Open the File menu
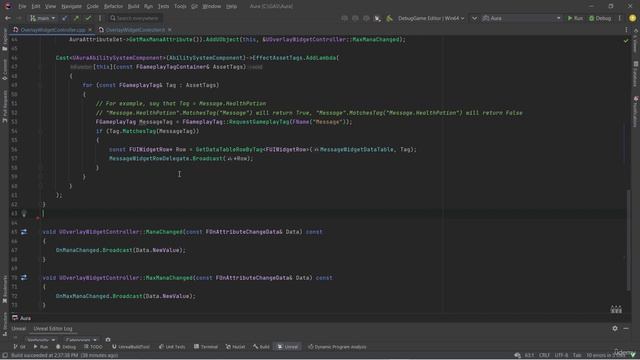This screenshot has height=360, width=640. (x=22, y=7)
